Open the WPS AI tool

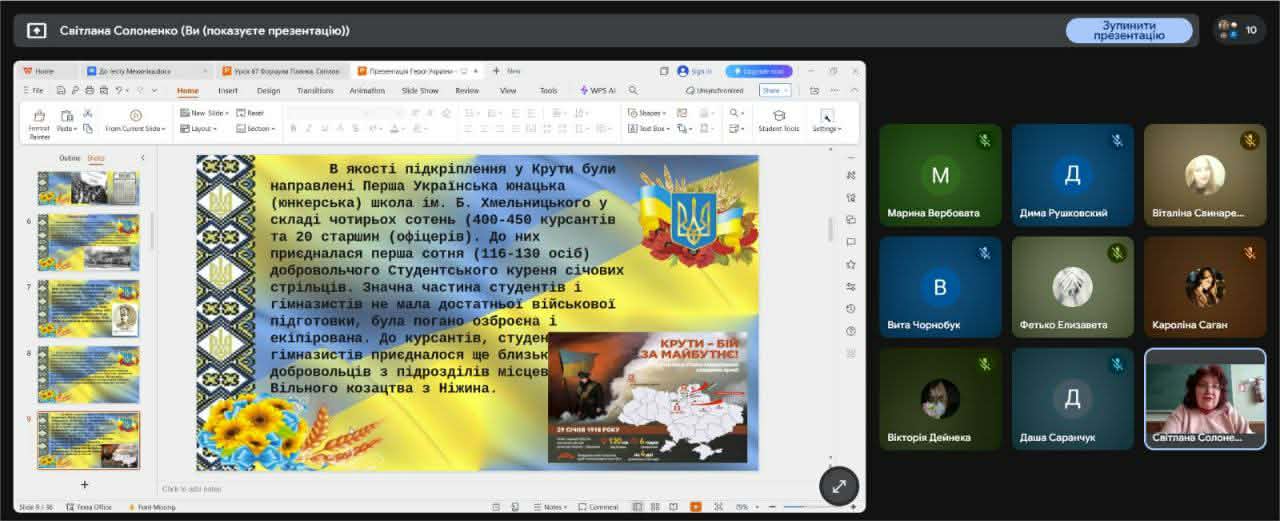[598, 90]
